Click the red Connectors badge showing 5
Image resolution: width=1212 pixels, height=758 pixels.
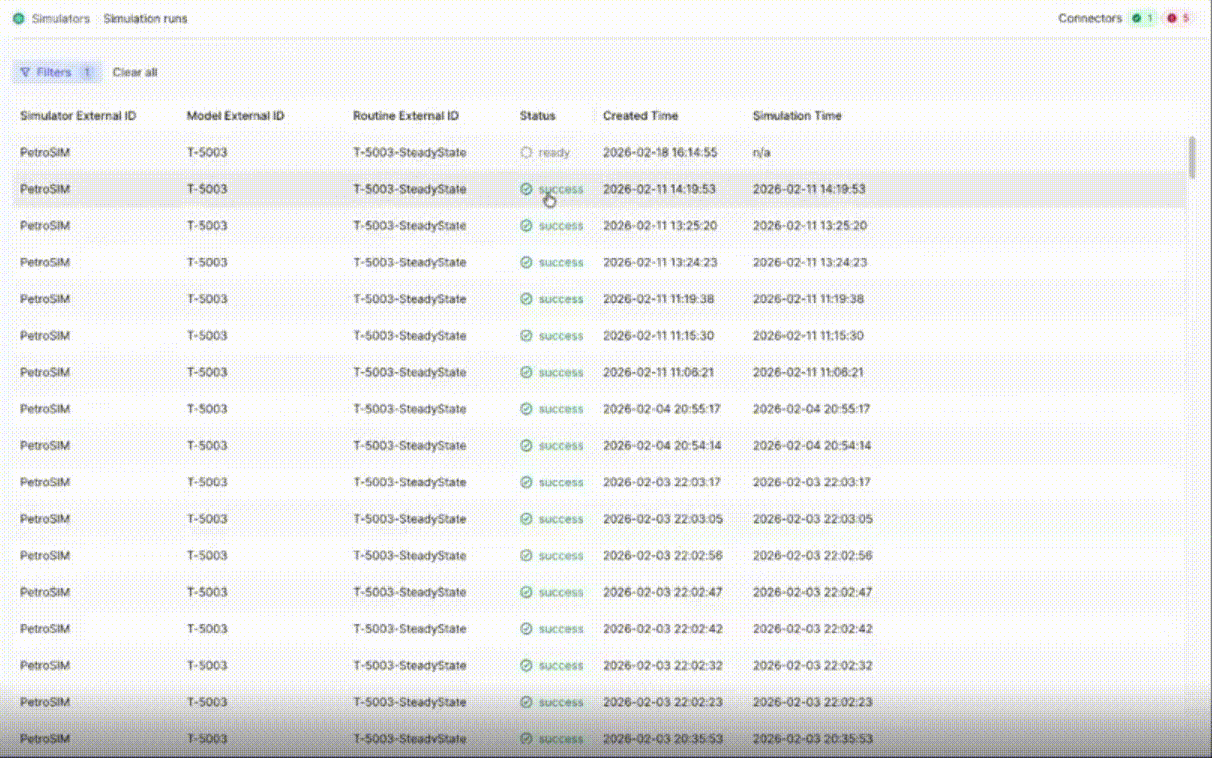pyautogui.click(x=1178, y=18)
